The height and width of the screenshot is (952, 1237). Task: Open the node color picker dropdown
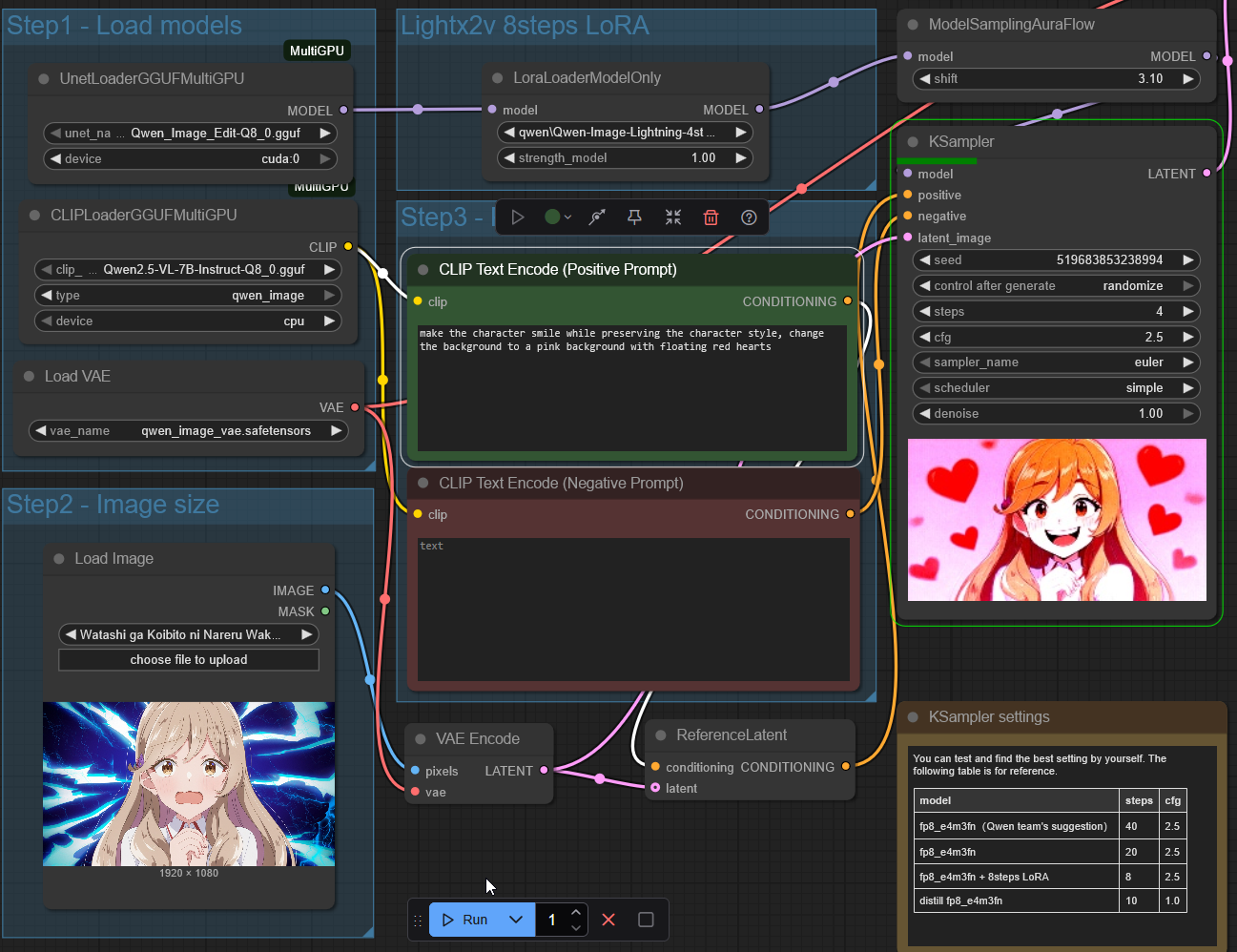tap(557, 217)
